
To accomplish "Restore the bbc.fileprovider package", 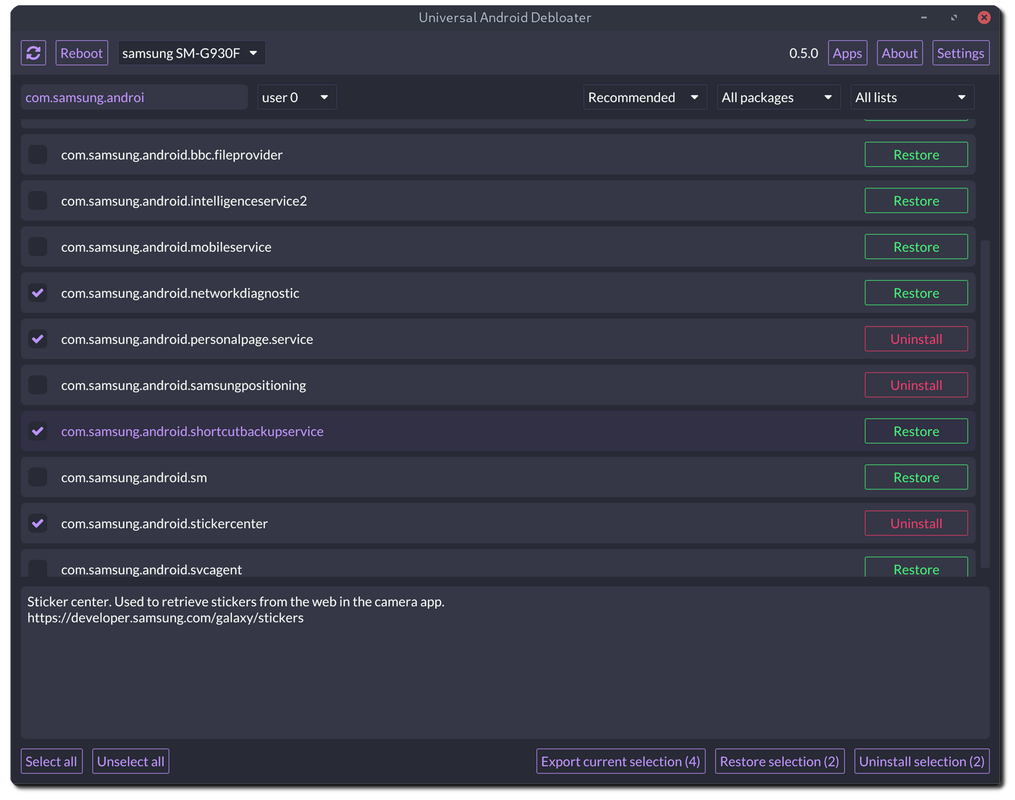I will (x=916, y=155).
